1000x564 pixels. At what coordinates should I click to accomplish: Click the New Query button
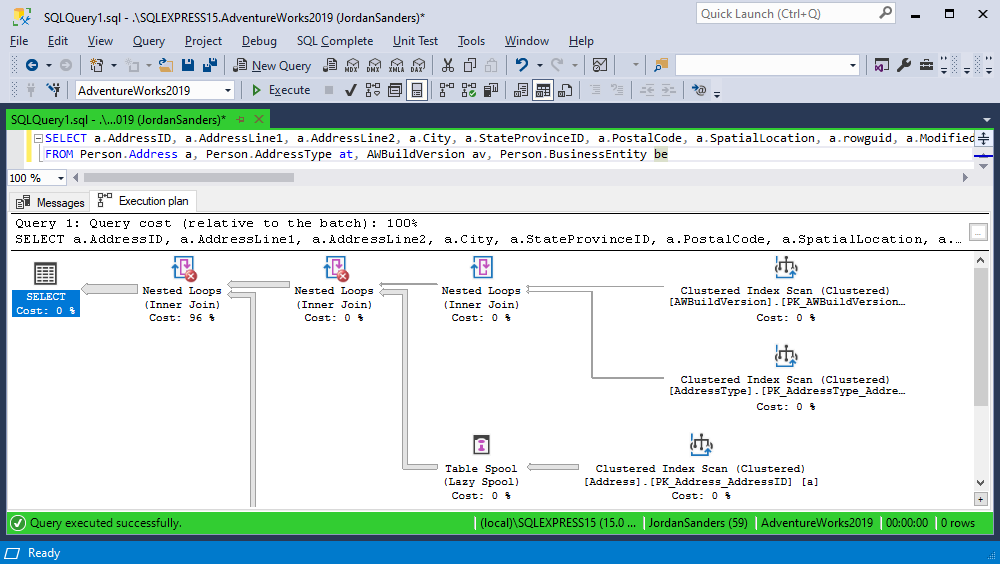tap(272, 65)
